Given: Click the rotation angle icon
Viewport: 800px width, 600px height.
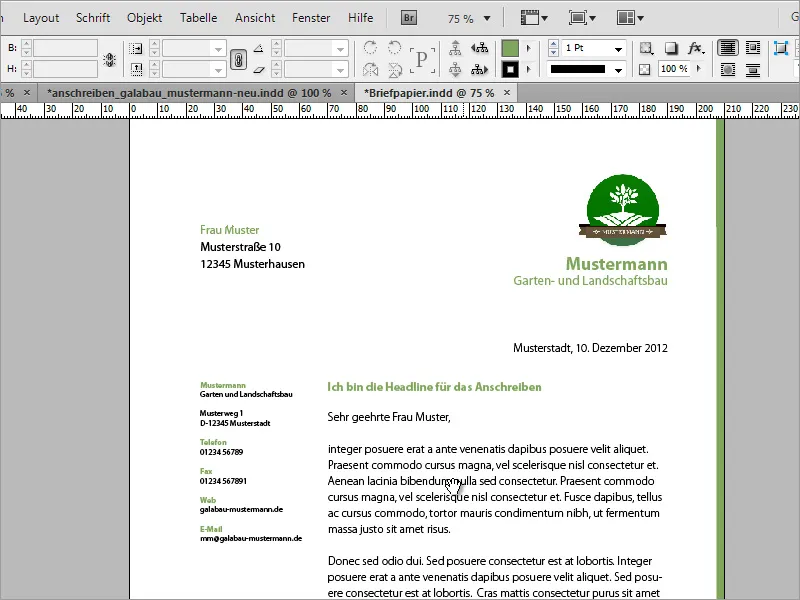Looking at the screenshot, I should point(259,48).
